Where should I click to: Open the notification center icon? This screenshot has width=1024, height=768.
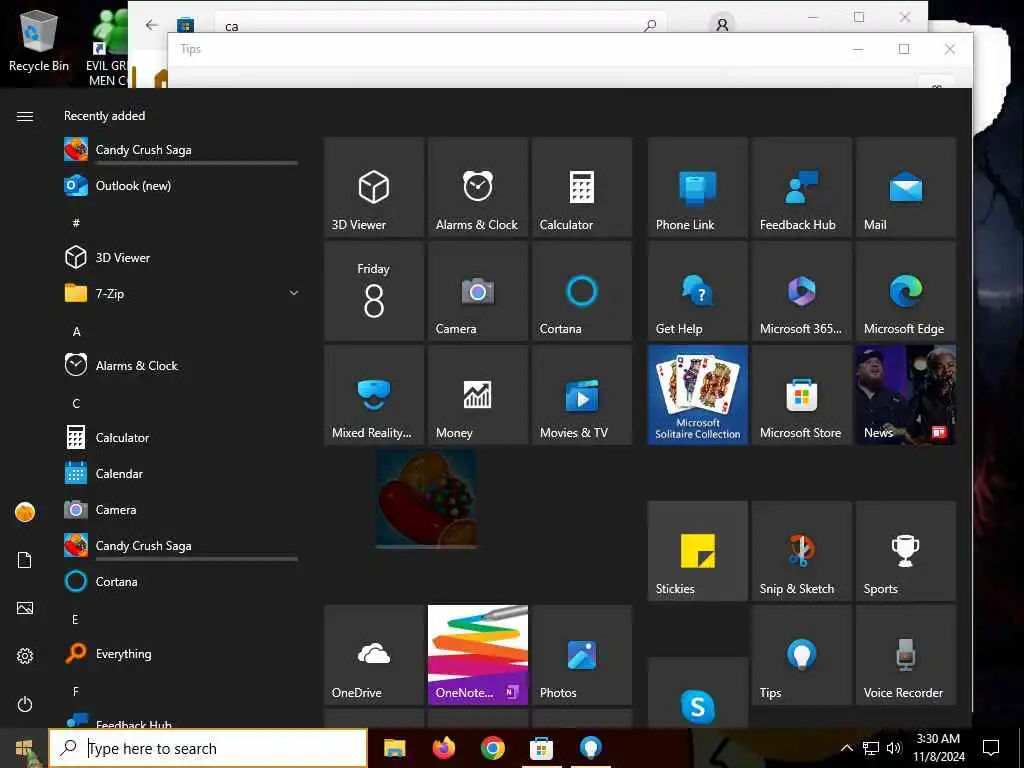(991, 748)
